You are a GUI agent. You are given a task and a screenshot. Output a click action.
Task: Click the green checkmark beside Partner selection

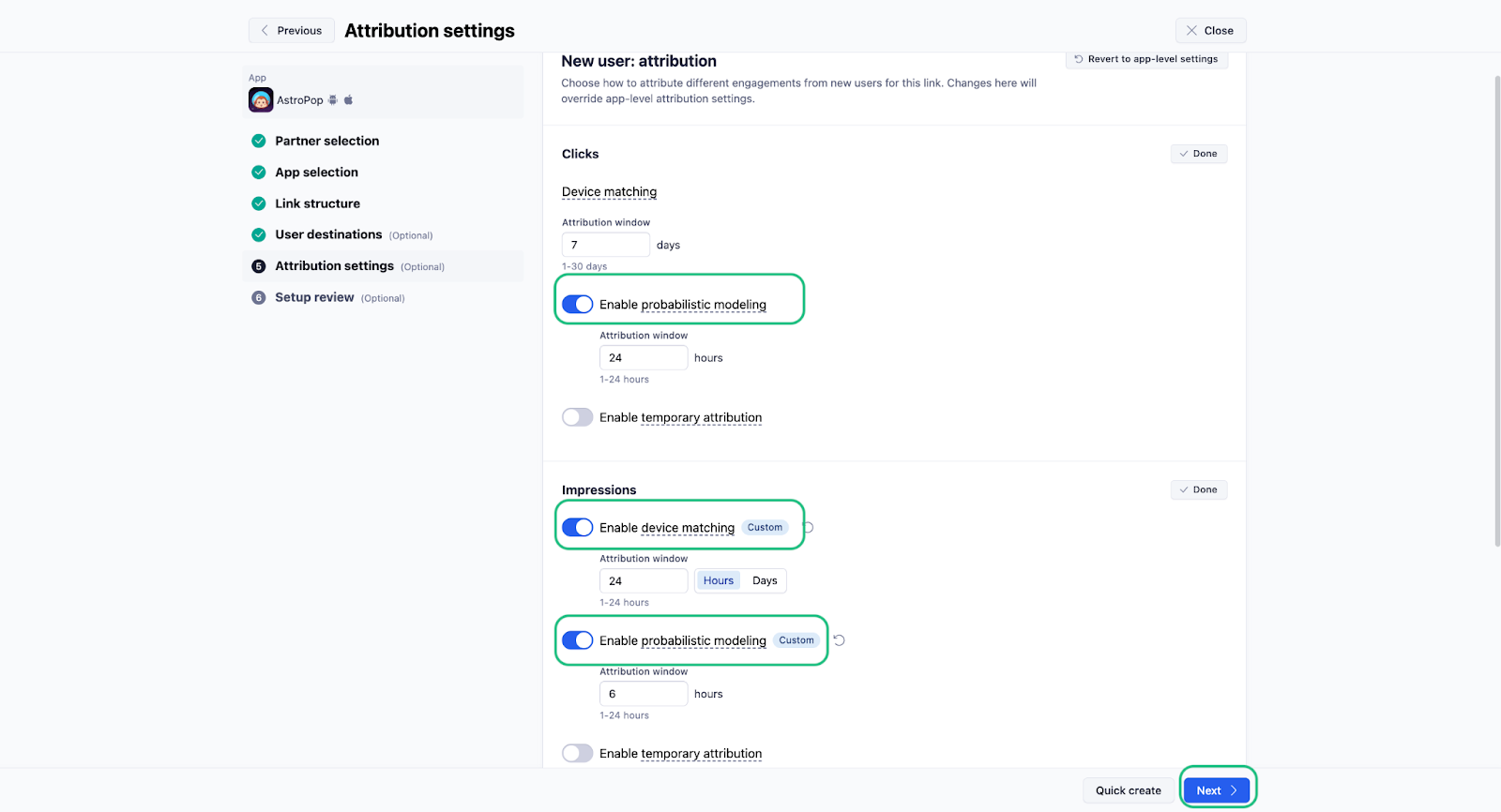[x=259, y=141]
